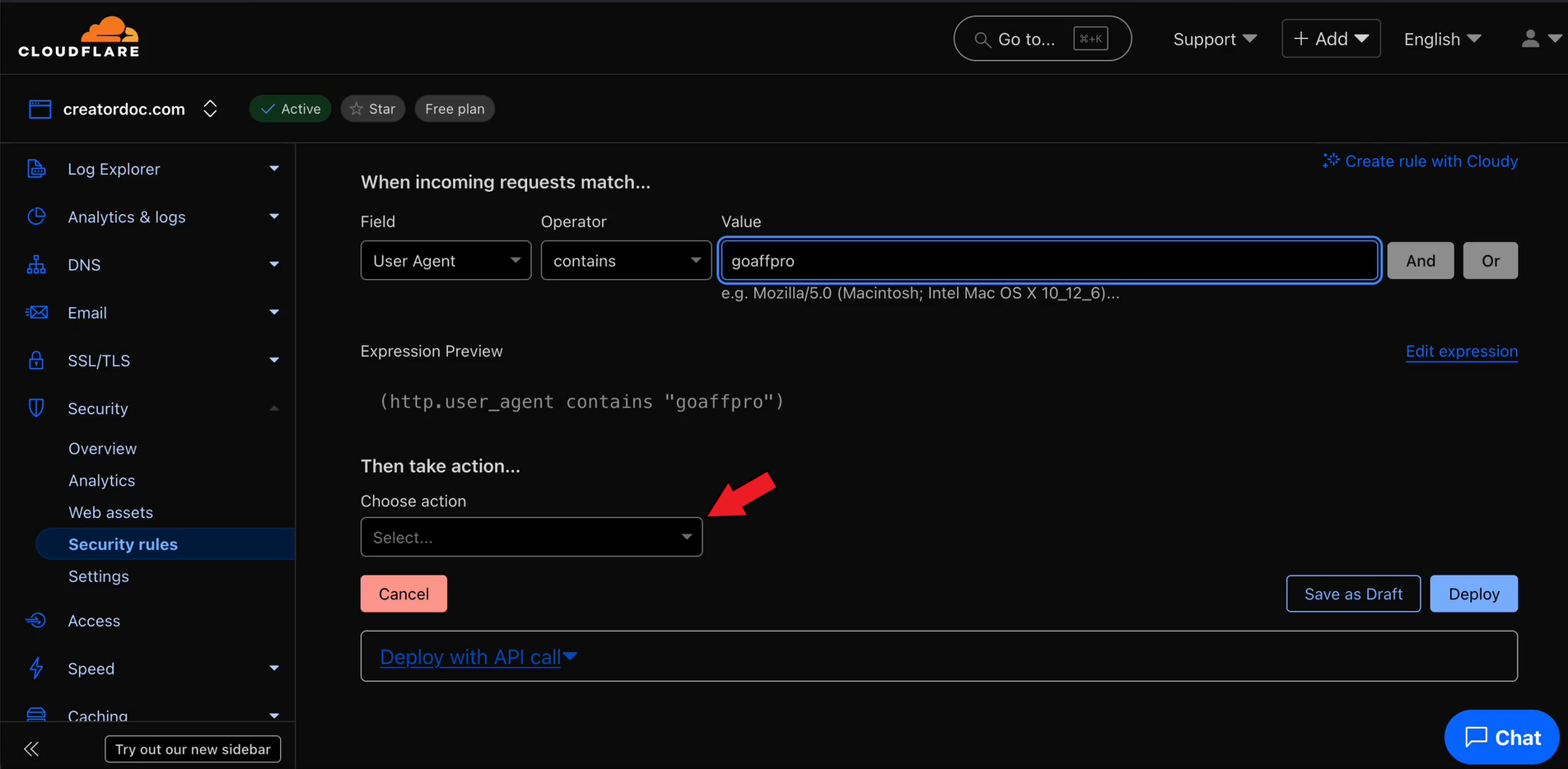Open the User Agent field dropdown
The width and height of the screenshot is (1568, 769).
point(446,261)
